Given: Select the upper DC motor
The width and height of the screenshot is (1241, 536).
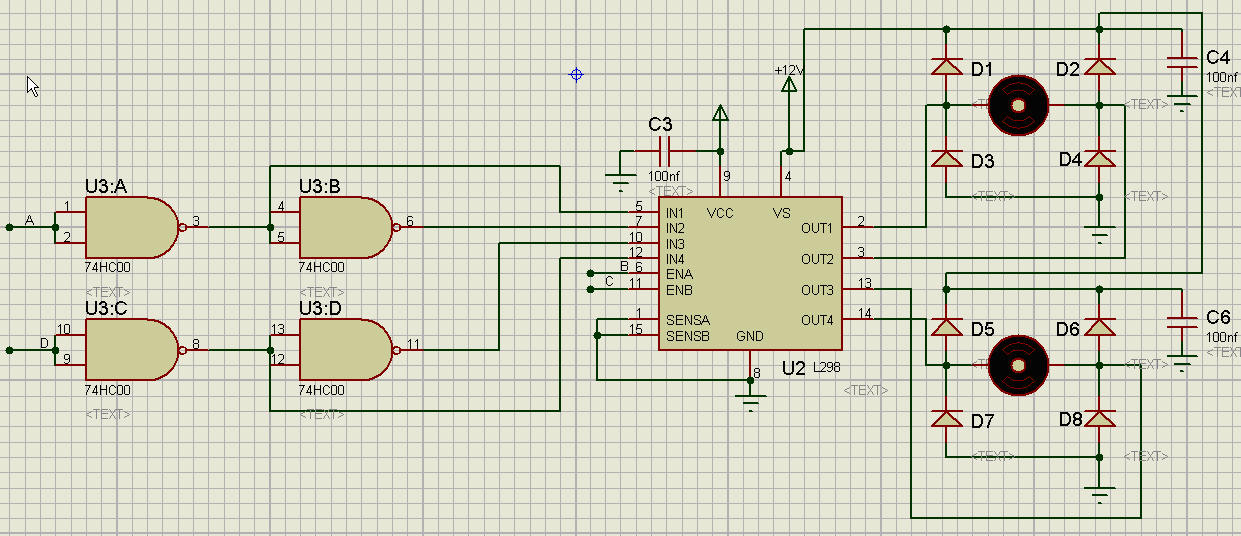Looking at the screenshot, I should click(x=1018, y=105).
